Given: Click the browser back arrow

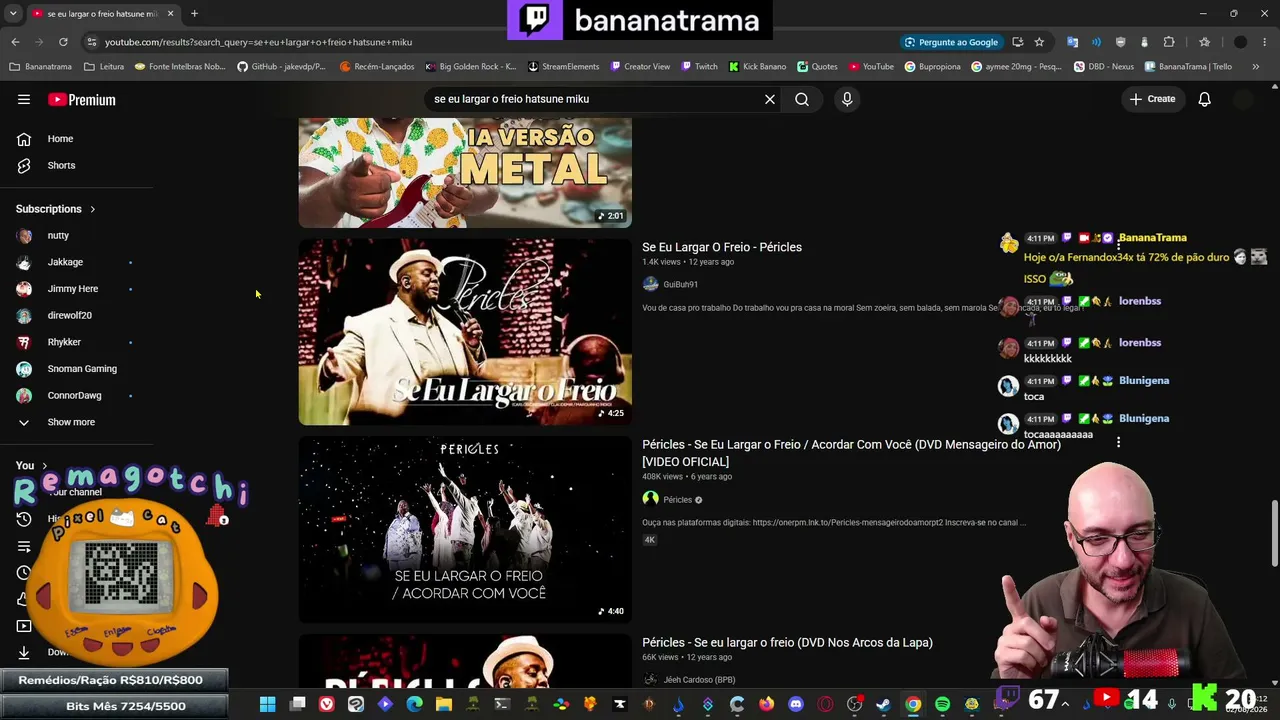Looking at the screenshot, I should pos(15,42).
